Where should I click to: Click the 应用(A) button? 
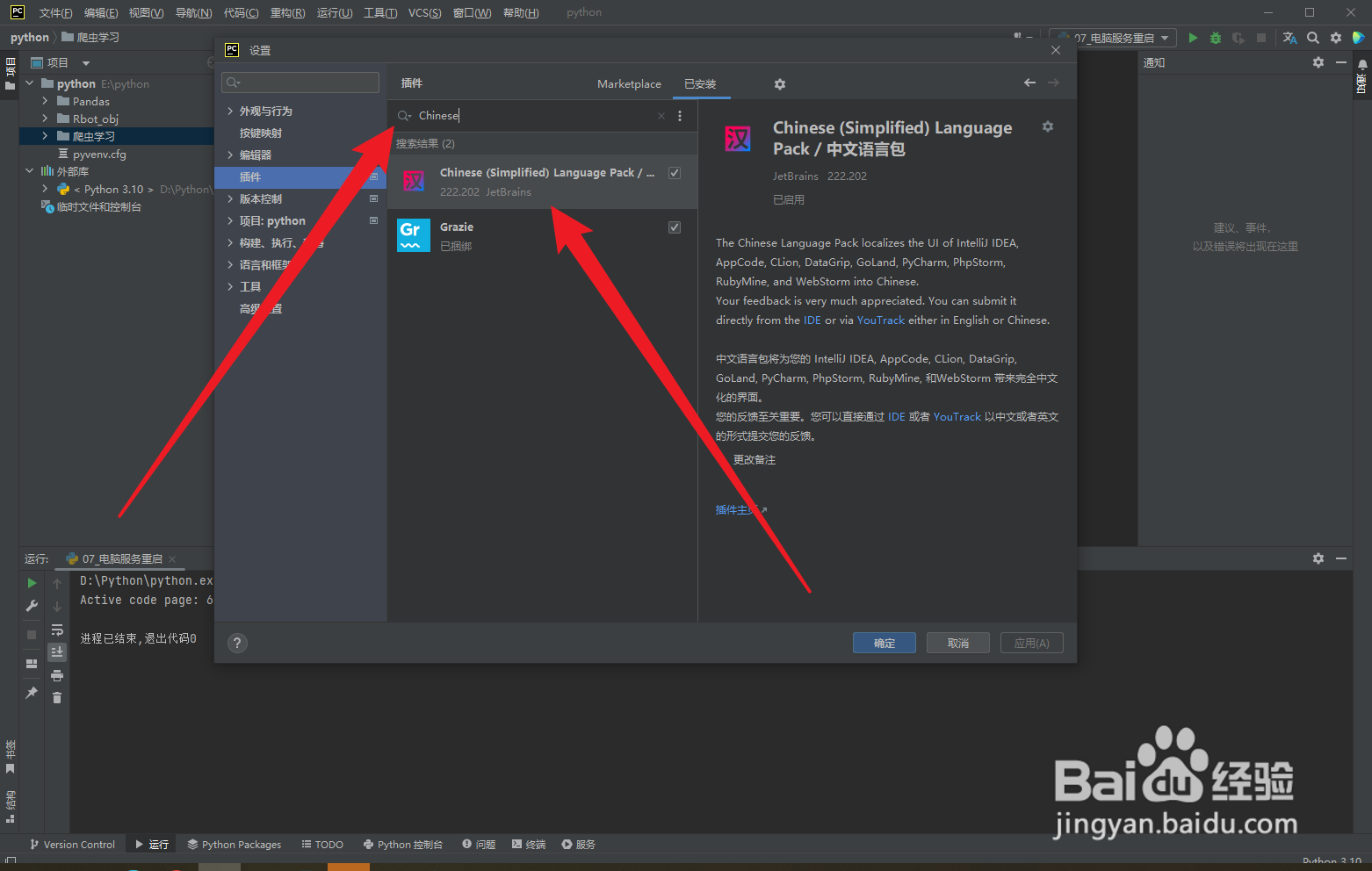tap(1032, 643)
